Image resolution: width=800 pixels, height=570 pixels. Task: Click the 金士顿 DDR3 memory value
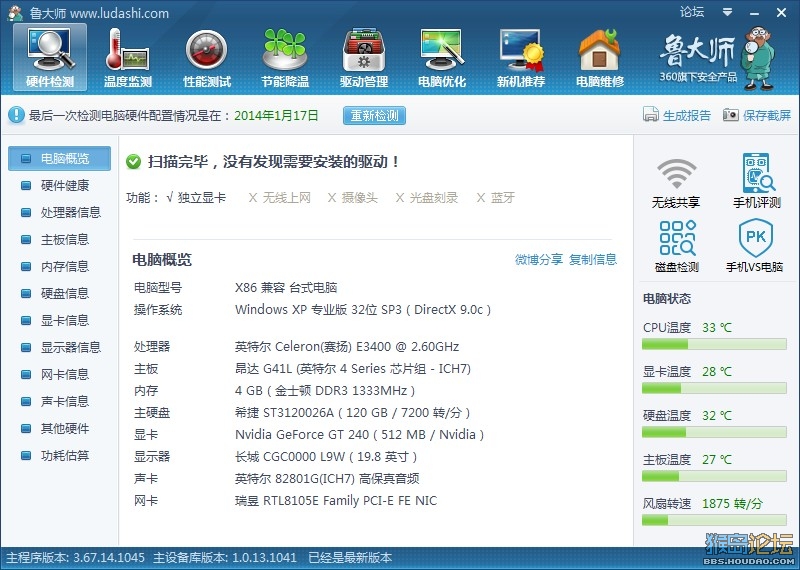(325, 391)
